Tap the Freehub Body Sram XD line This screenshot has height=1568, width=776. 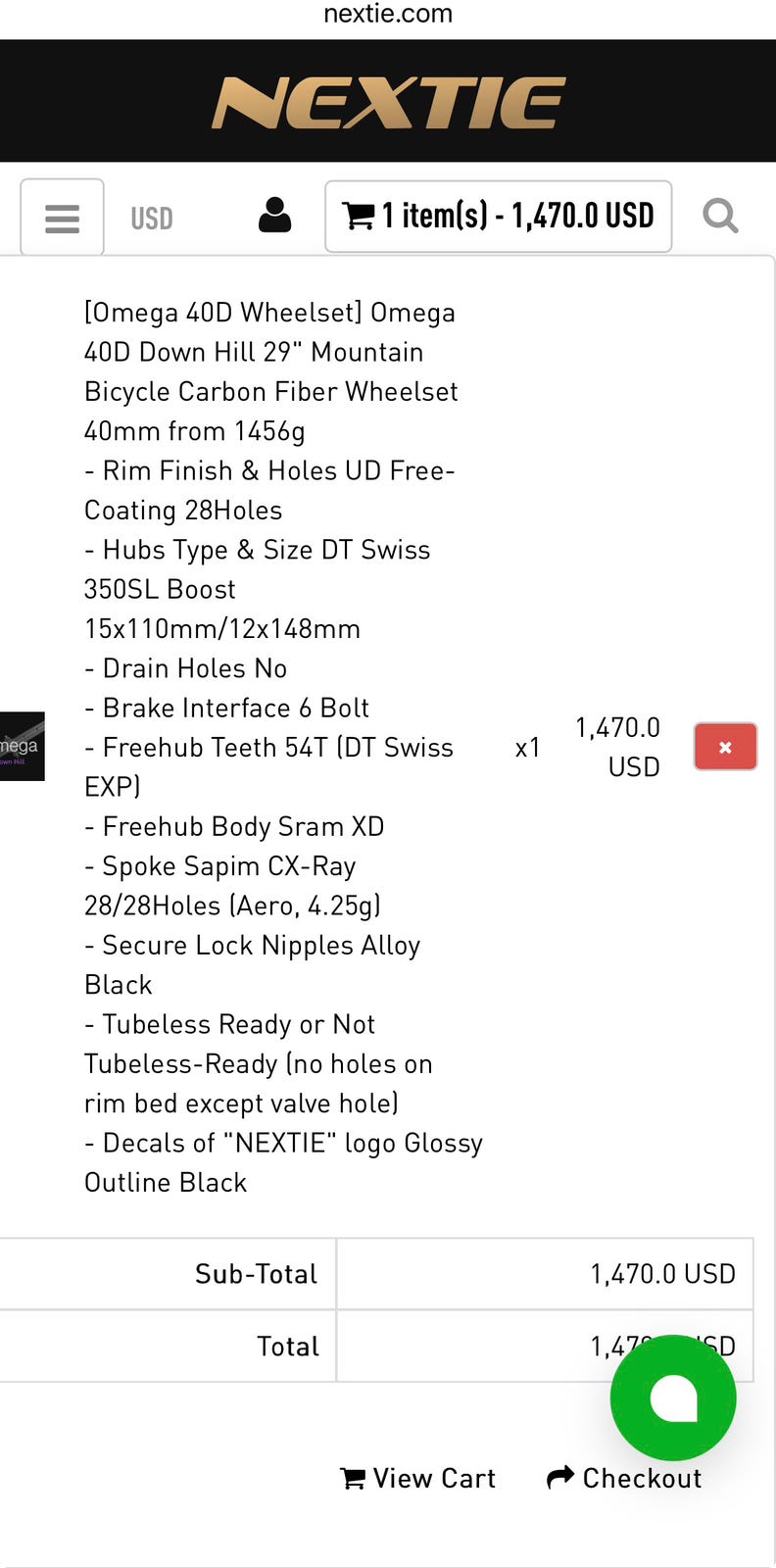(x=243, y=826)
